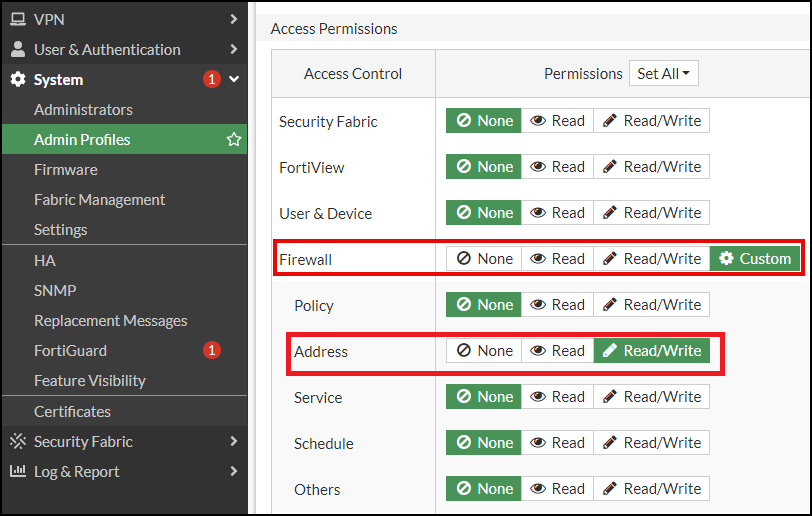The height and width of the screenshot is (516, 812).
Task: Open the Certificates page
Action: (72, 411)
